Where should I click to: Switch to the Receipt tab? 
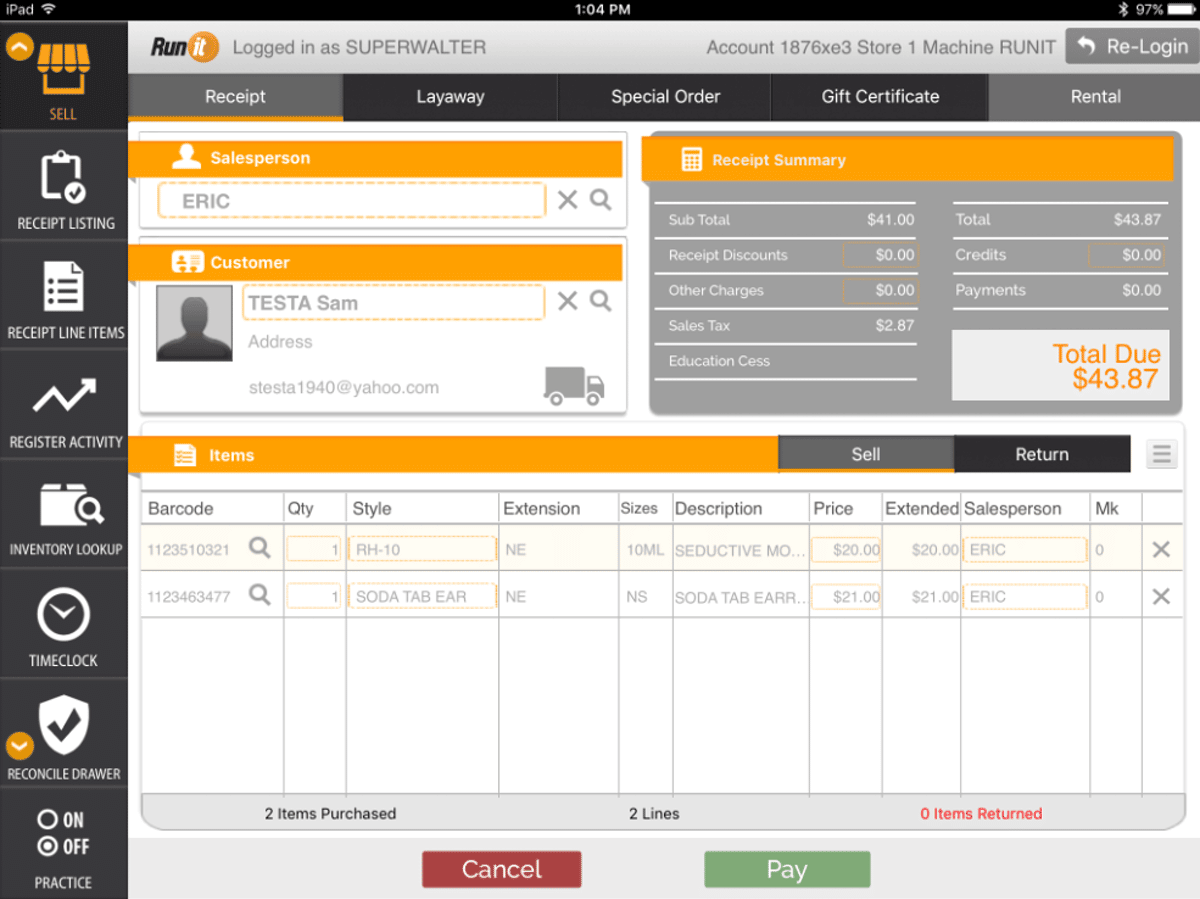pos(235,97)
